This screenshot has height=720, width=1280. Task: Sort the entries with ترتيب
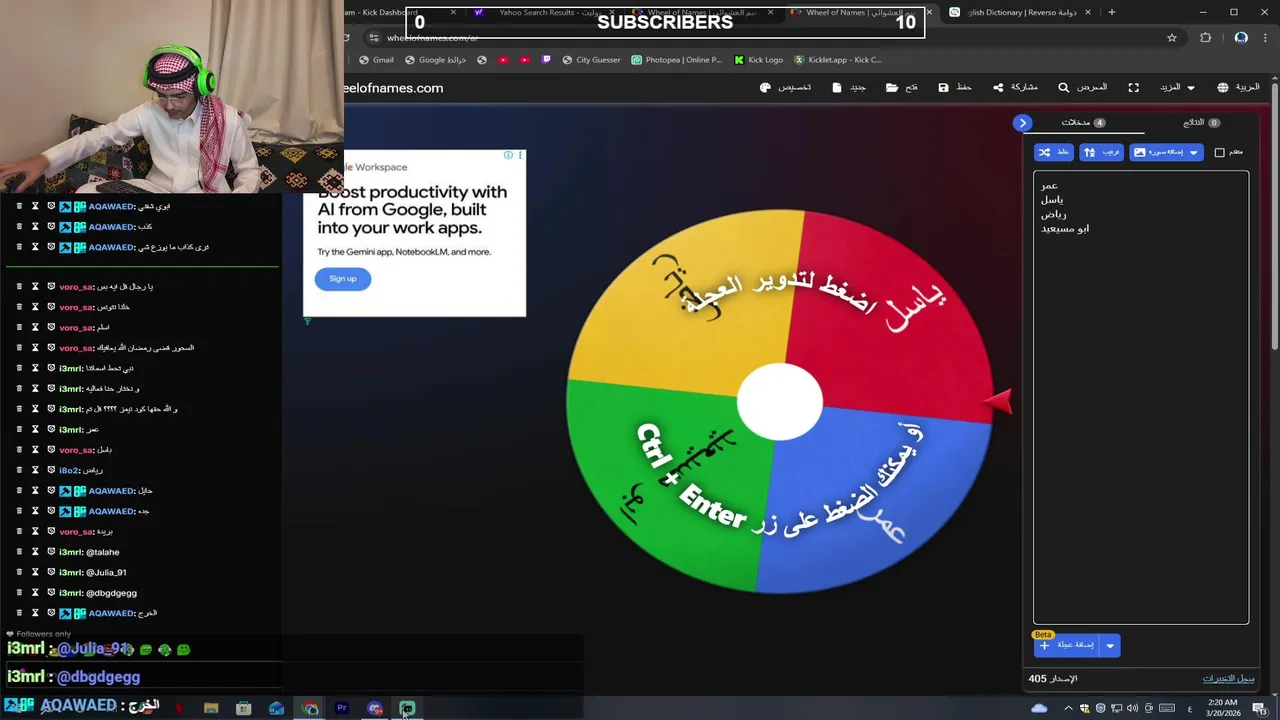pos(1101,152)
